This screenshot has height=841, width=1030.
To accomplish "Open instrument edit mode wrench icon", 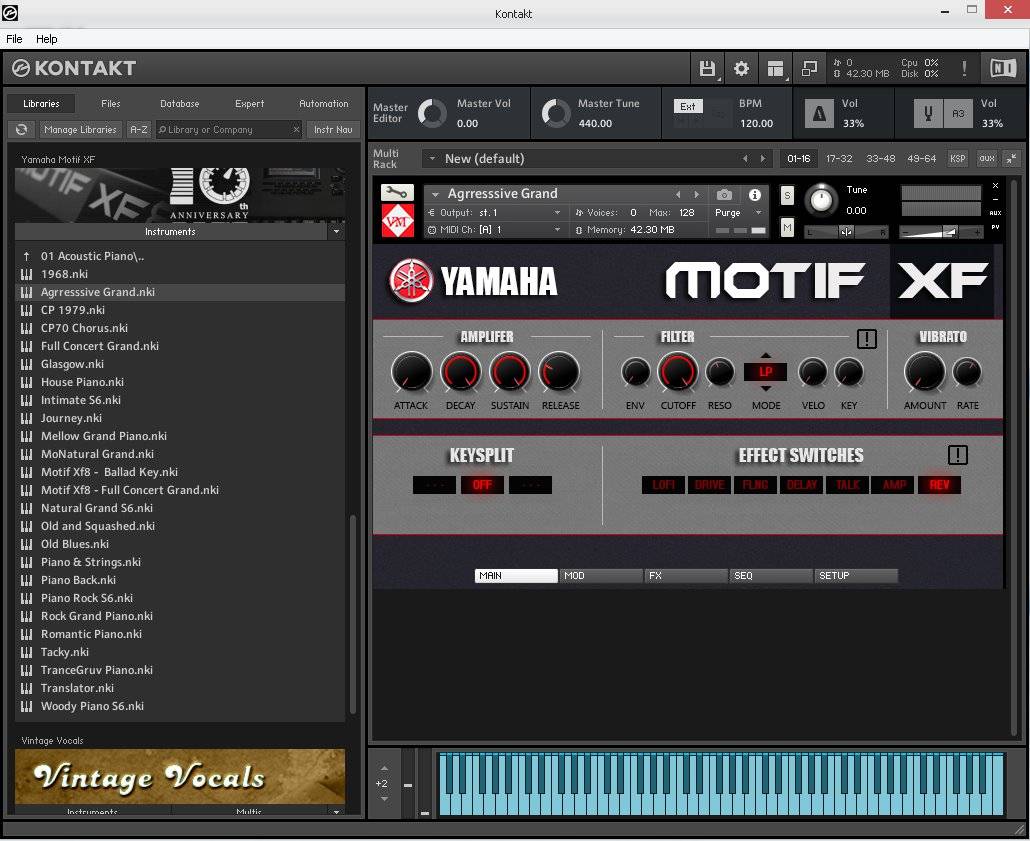I will pyautogui.click(x=397, y=193).
